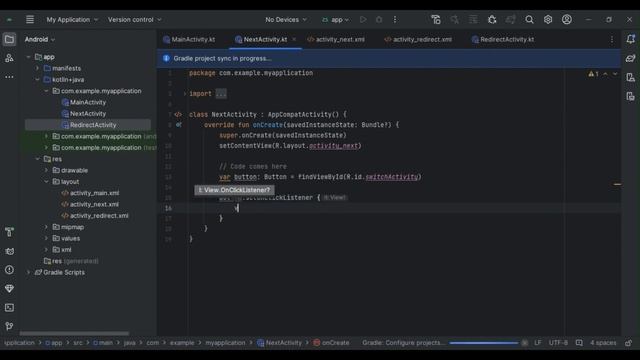
Task: Click the error stripe marker in scrollbar
Action: (x=617, y=184)
